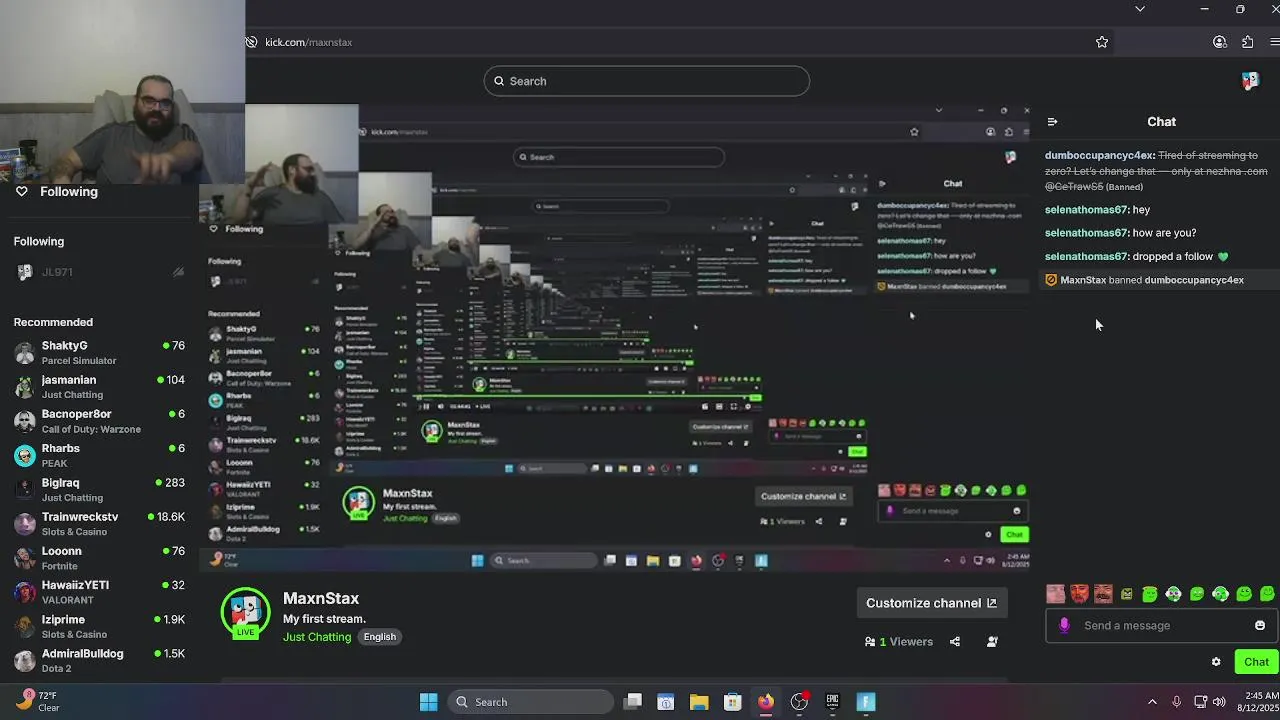Image resolution: width=1280 pixels, height=720 pixels.
Task: Open the taskbar clock showing 2:45 AM
Action: 1257,701
